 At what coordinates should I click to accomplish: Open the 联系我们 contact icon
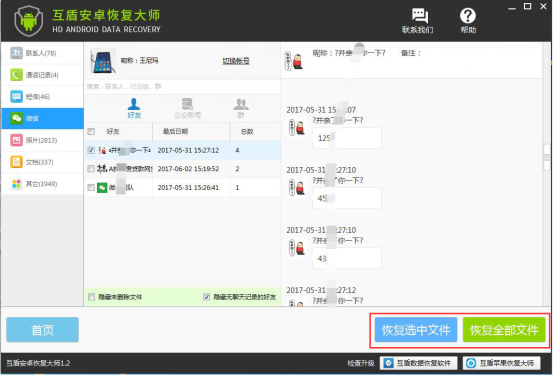point(418,21)
